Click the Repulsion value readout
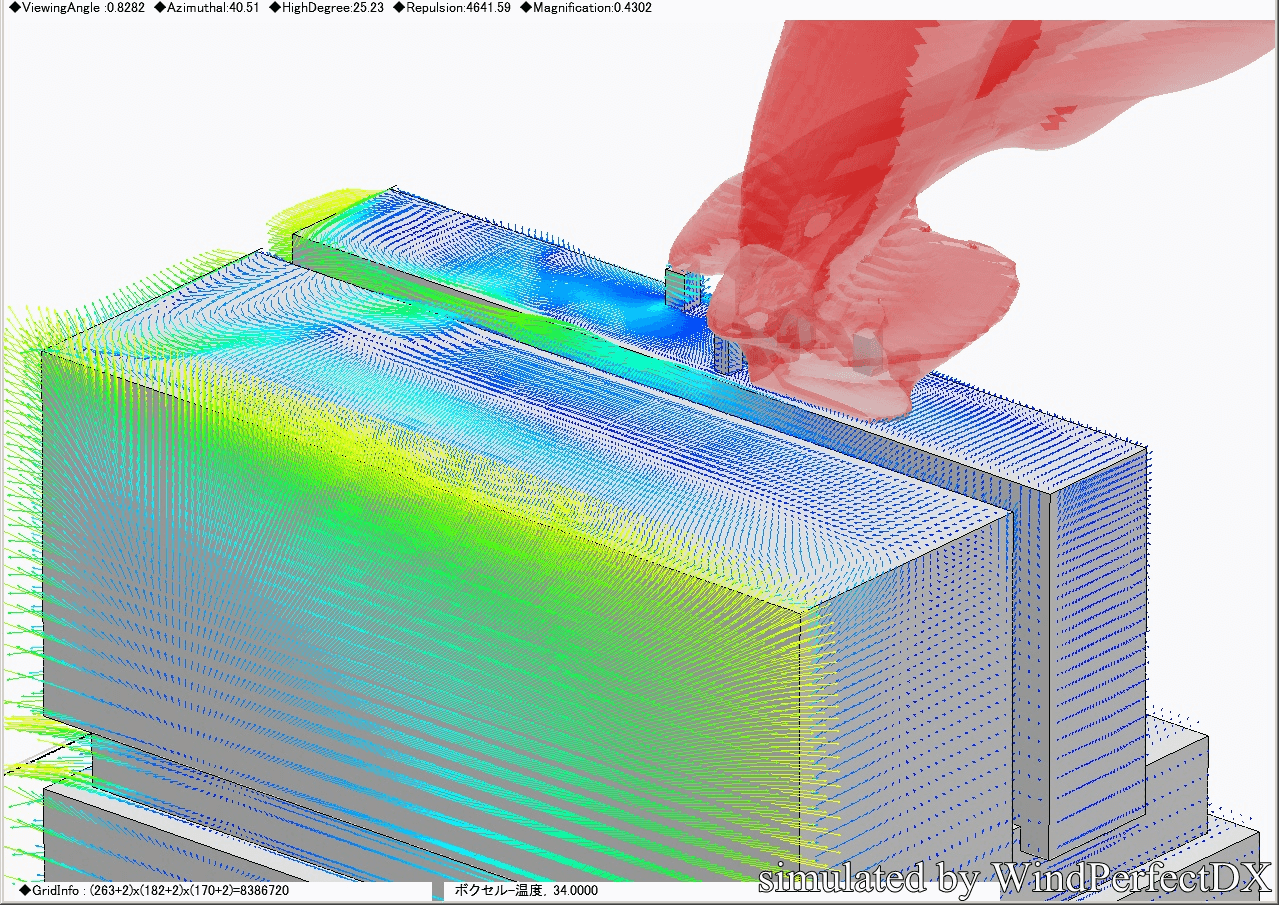Image resolution: width=1279 pixels, height=905 pixels. point(458,8)
